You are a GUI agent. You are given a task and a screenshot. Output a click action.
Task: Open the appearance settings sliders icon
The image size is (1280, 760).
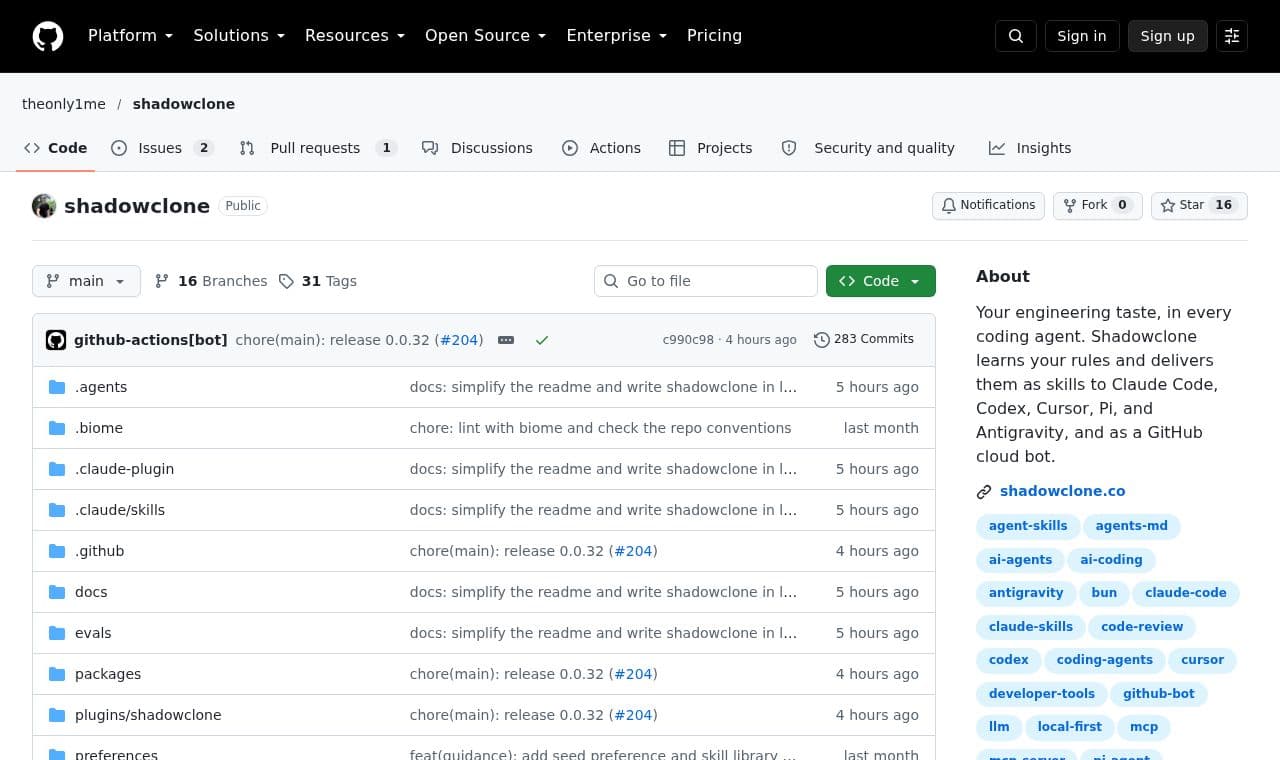1232,36
